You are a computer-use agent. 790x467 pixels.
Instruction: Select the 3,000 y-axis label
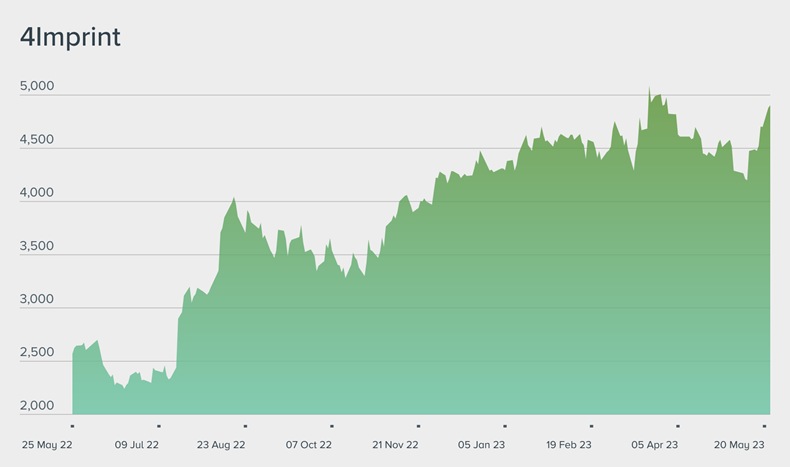coord(37,299)
